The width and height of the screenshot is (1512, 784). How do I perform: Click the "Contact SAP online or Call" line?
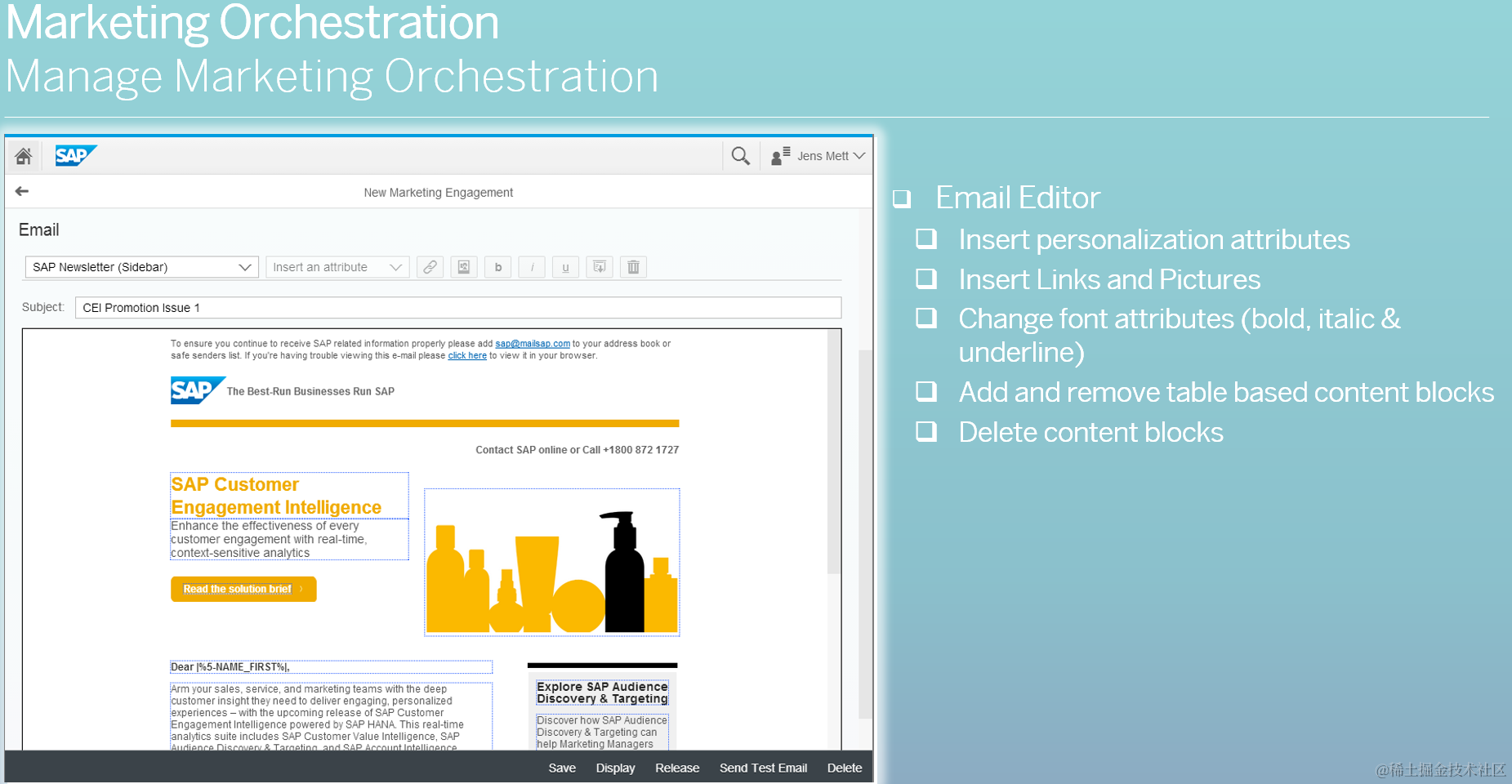tap(577, 450)
